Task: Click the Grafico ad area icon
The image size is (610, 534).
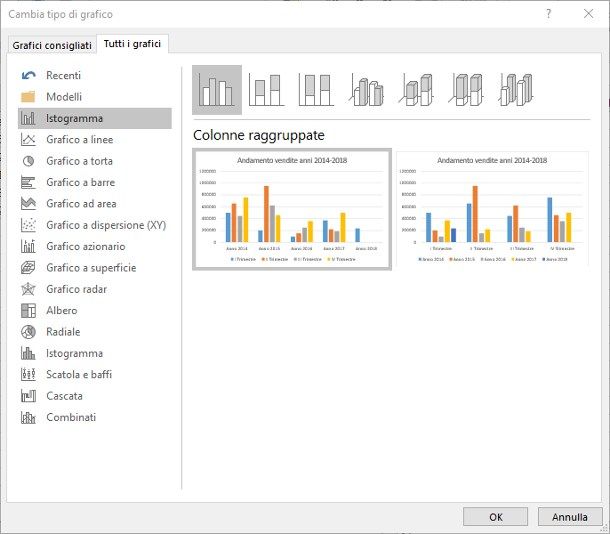Action: tap(28, 204)
